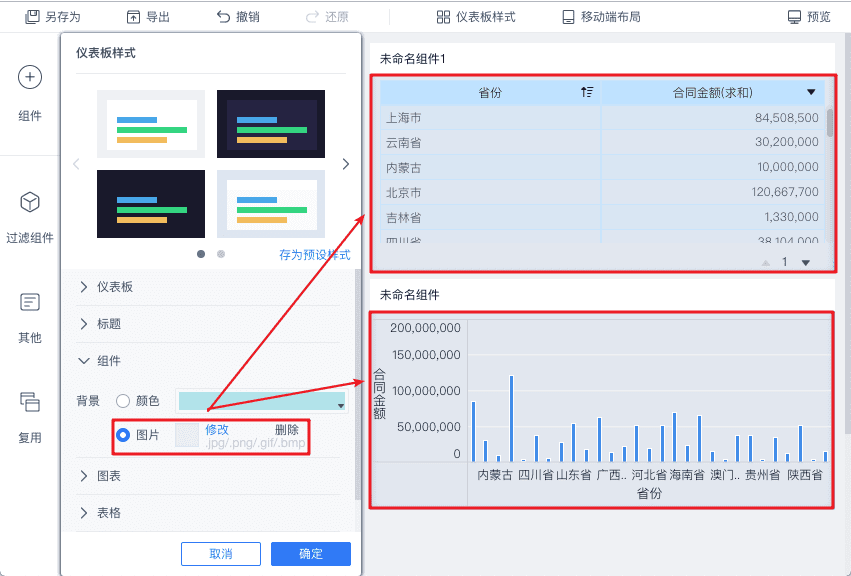
Task: Click the 北京市 table cell
Action: click(491, 192)
